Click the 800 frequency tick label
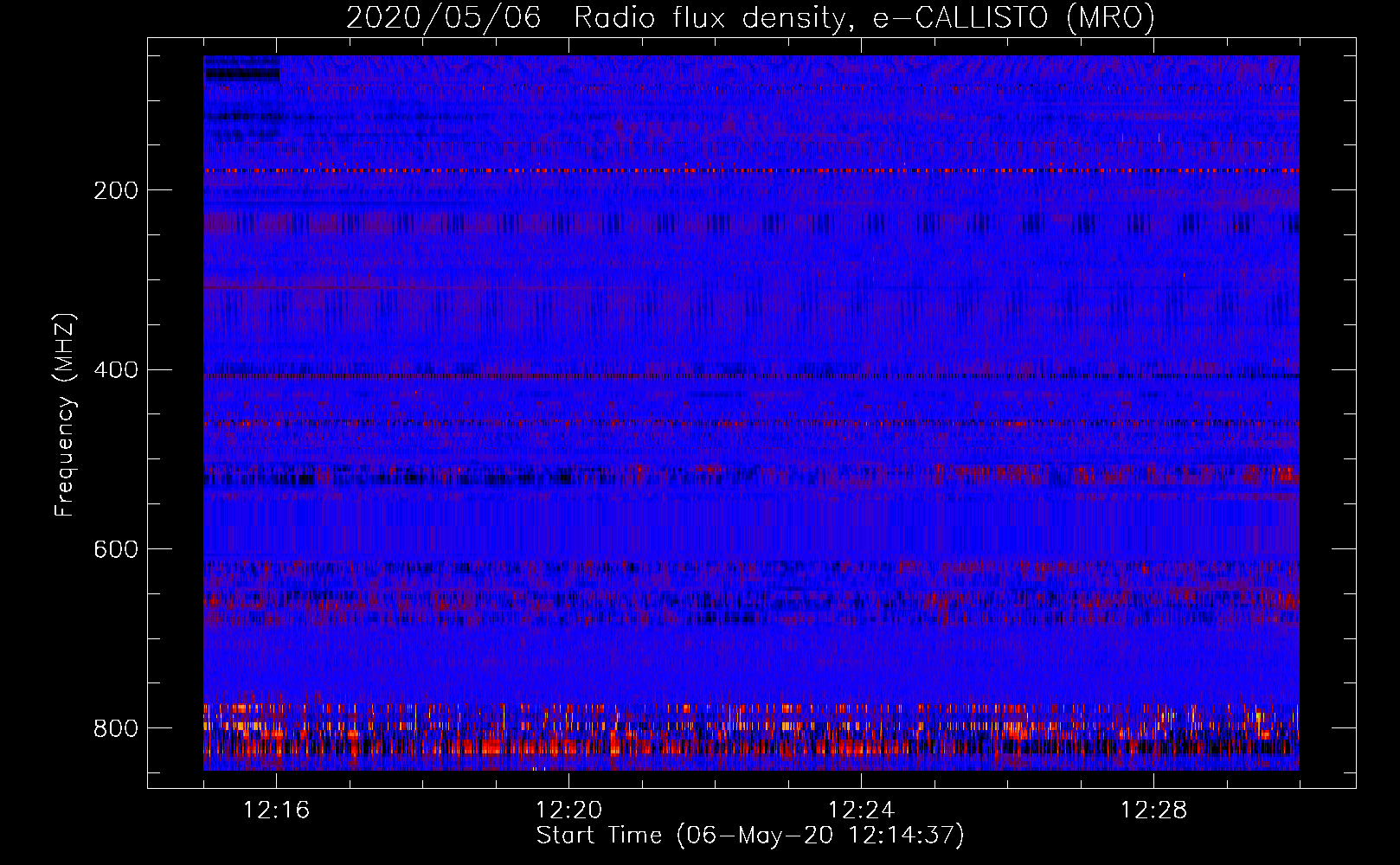Image resolution: width=1400 pixels, height=865 pixels. pyautogui.click(x=115, y=728)
